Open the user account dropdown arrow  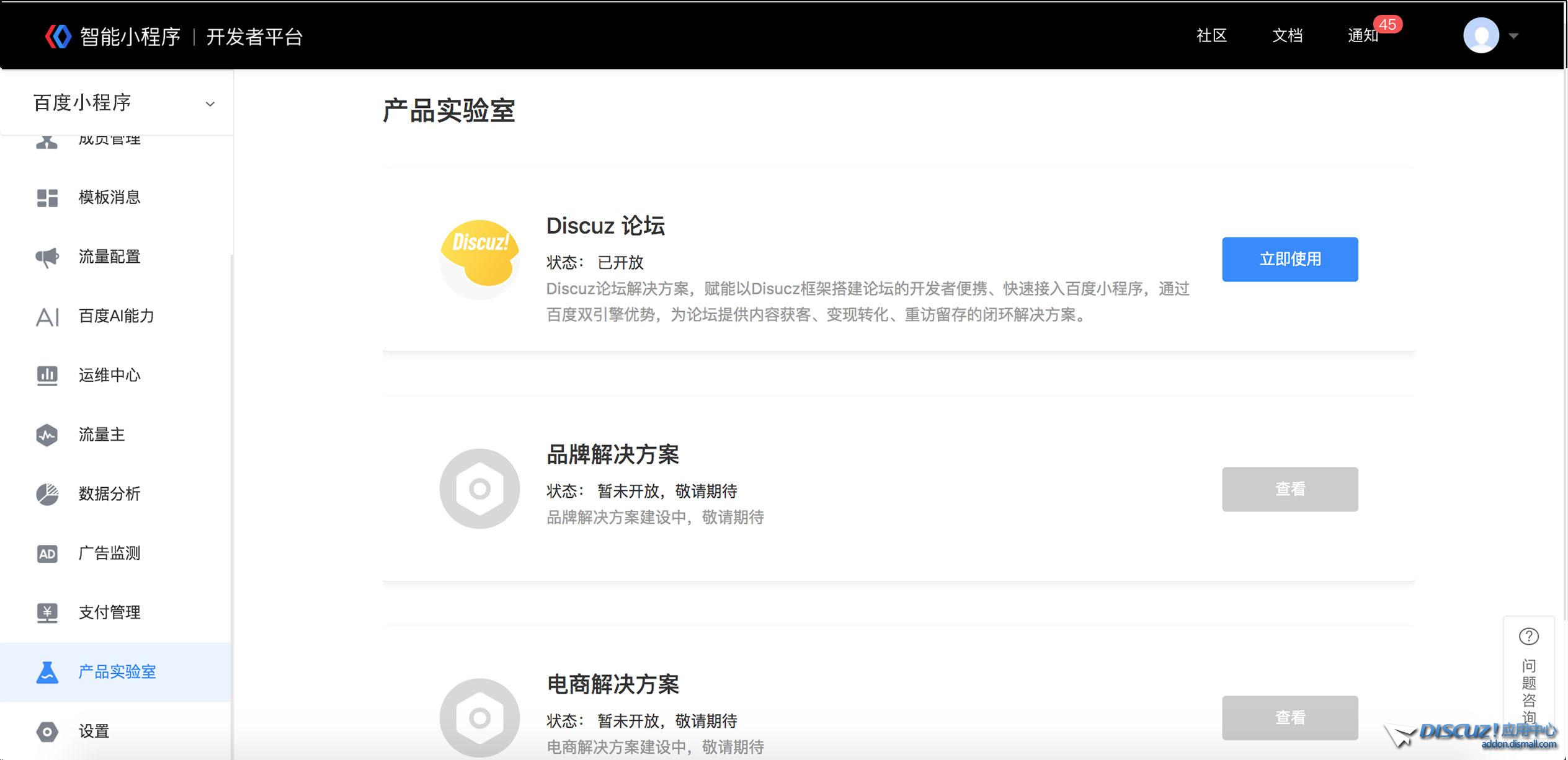pyautogui.click(x=1513, y=36)
